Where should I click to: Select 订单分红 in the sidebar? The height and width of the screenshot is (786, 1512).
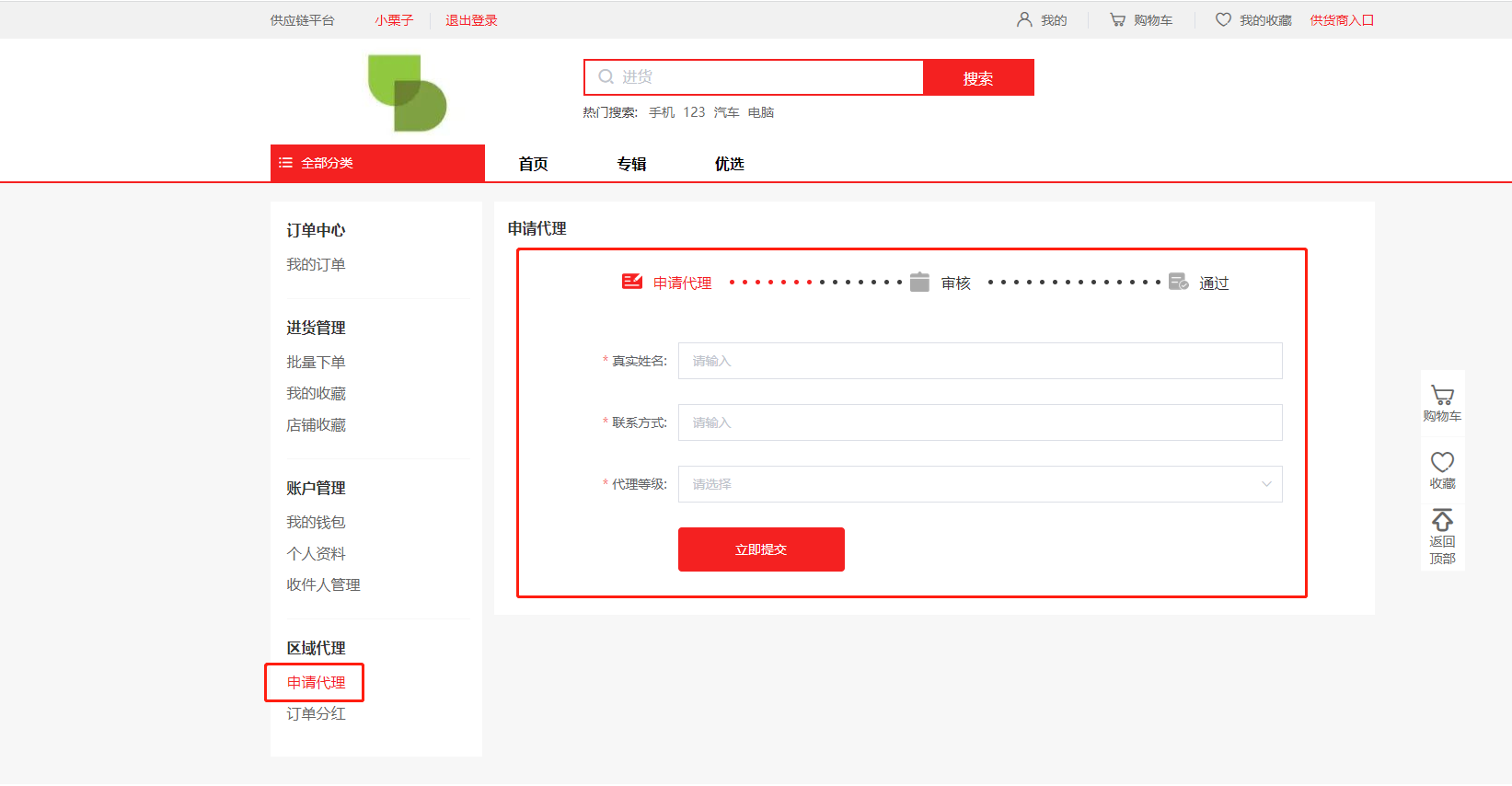pos(316,713)
